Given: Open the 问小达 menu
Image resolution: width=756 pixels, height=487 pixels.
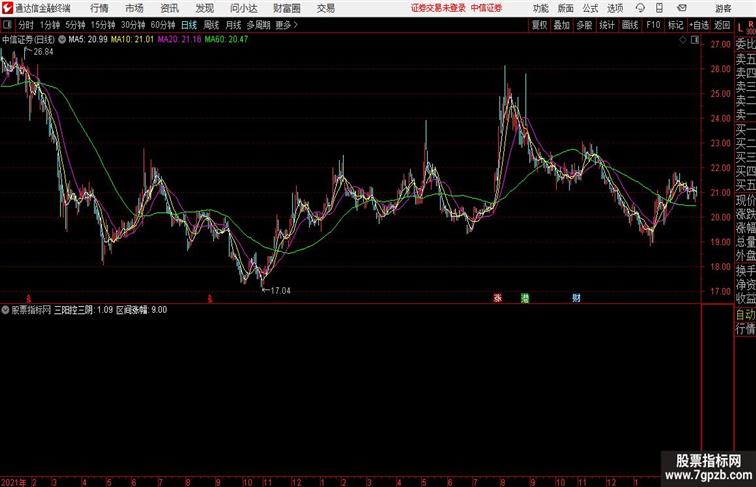Looking at the screenshot, I should (x=243, y=8).
